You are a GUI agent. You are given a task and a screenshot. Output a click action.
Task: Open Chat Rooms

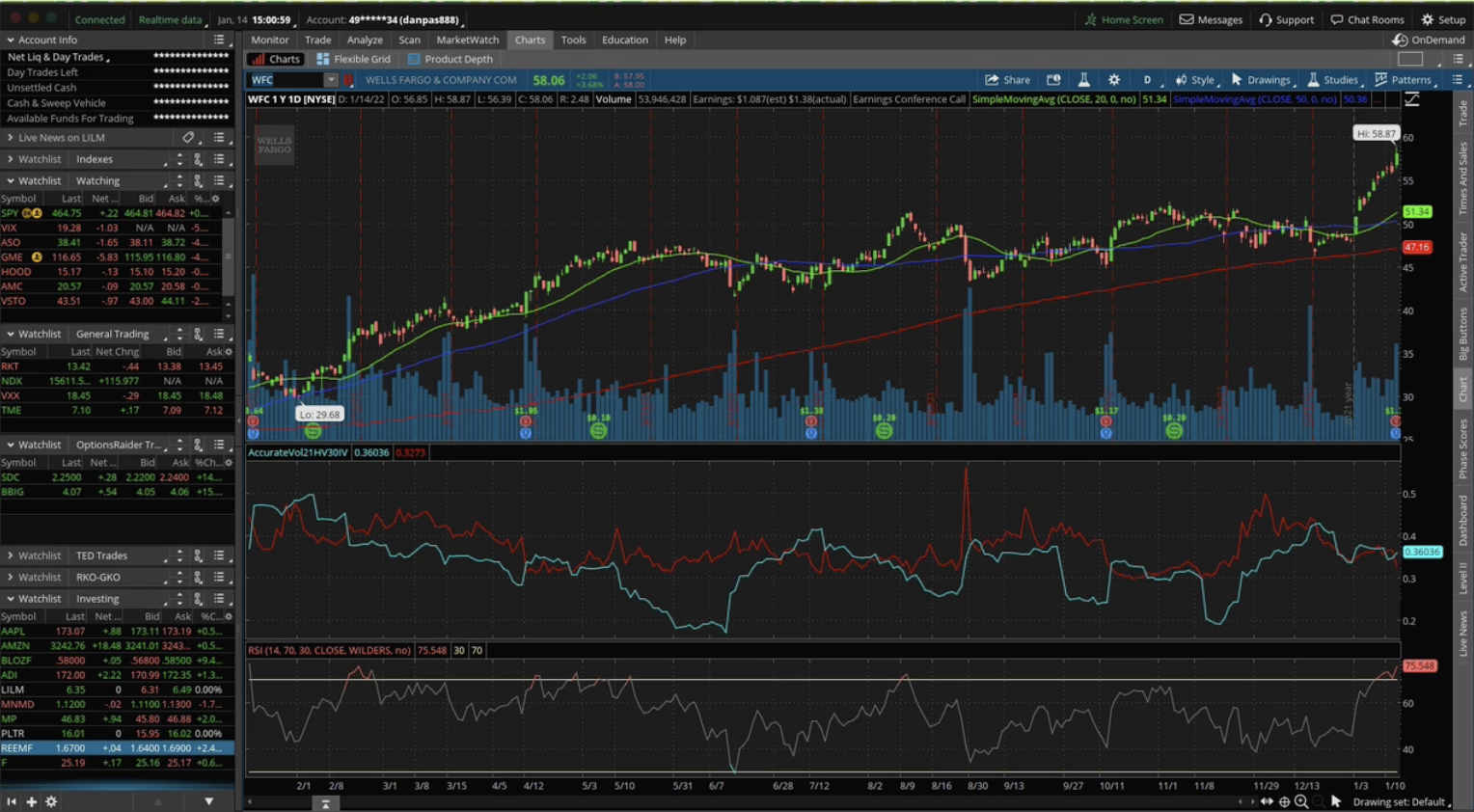[x=1367, y=19]
